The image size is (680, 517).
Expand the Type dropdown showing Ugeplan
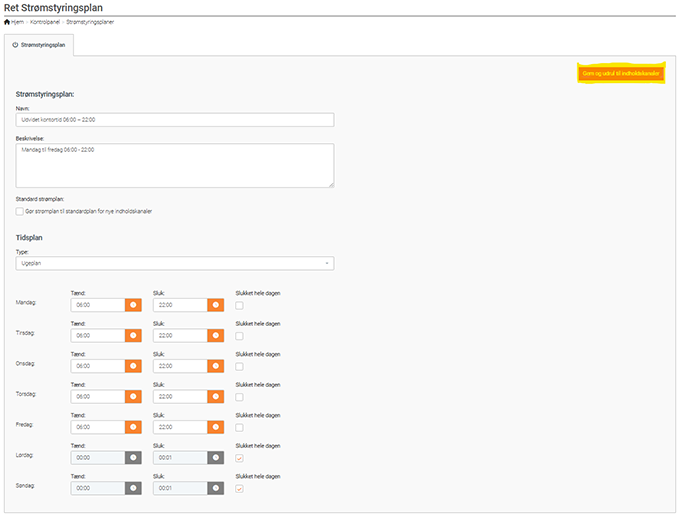(x=174, y=263)
